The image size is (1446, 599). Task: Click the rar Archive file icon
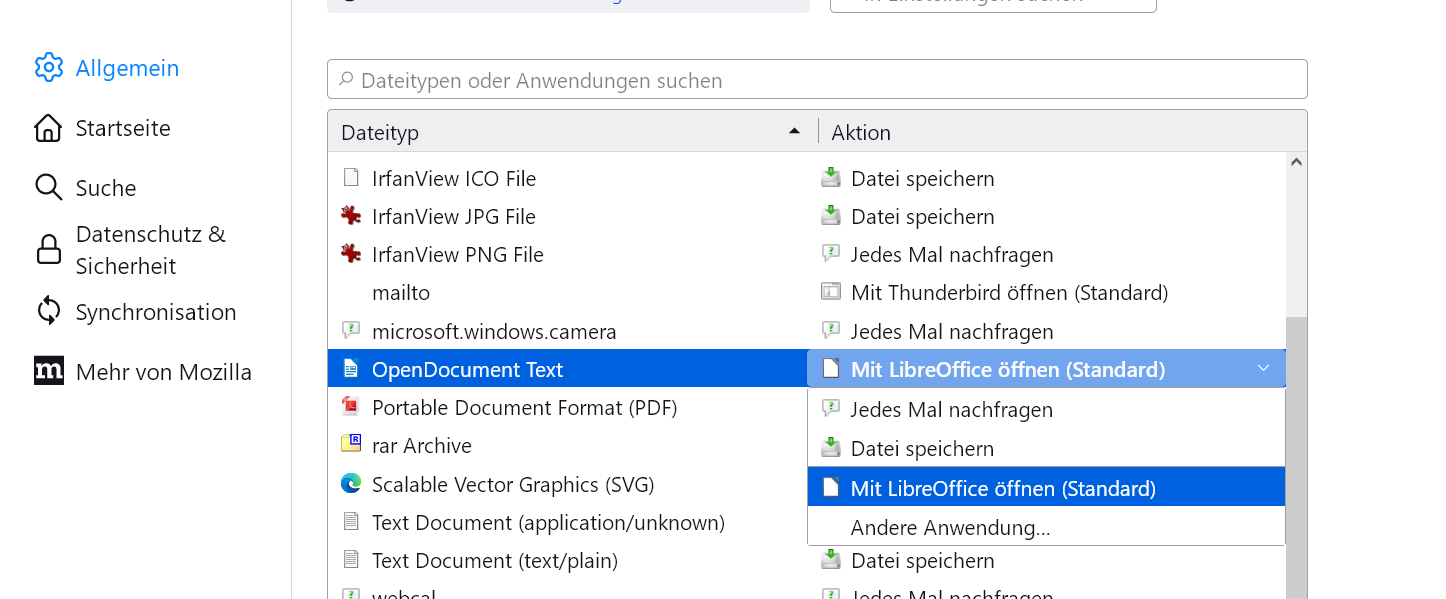tap(350, 445)
